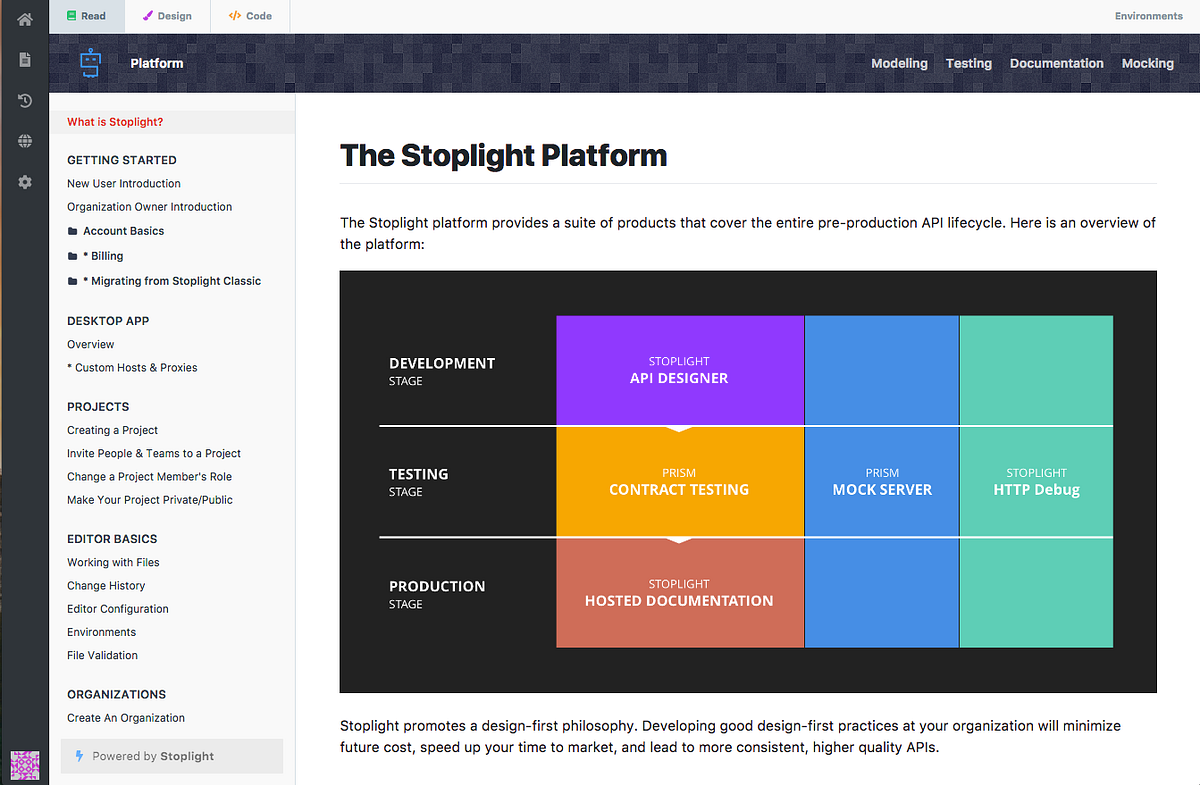
Task: Open the Mocking menu item
Action: tap(1147, 62)
